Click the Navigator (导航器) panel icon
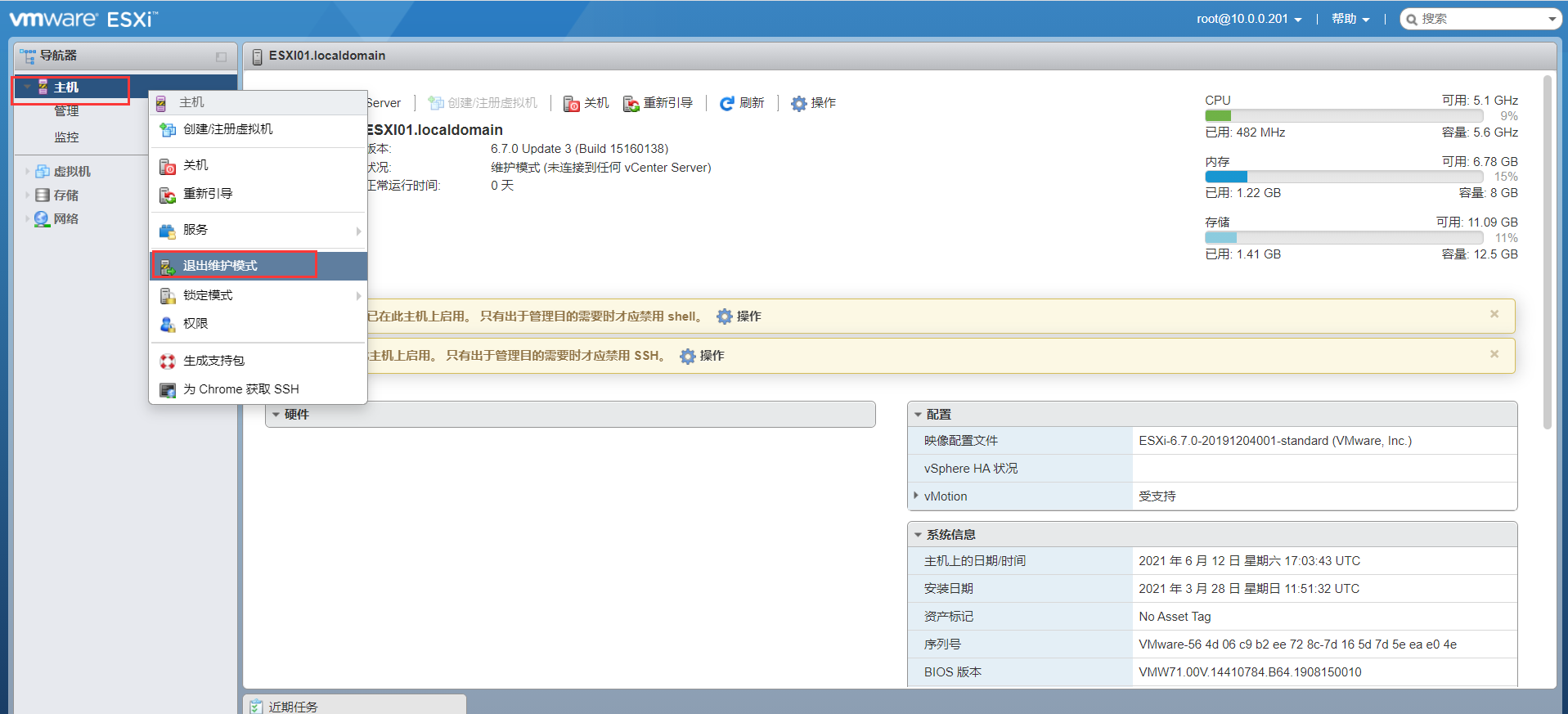This screenshot has height=714, width=1568. pos(28,56)
